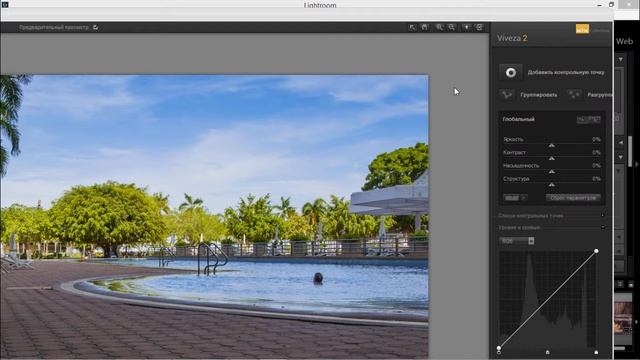
Task: Click the white point levels marker
Action: 596,352
